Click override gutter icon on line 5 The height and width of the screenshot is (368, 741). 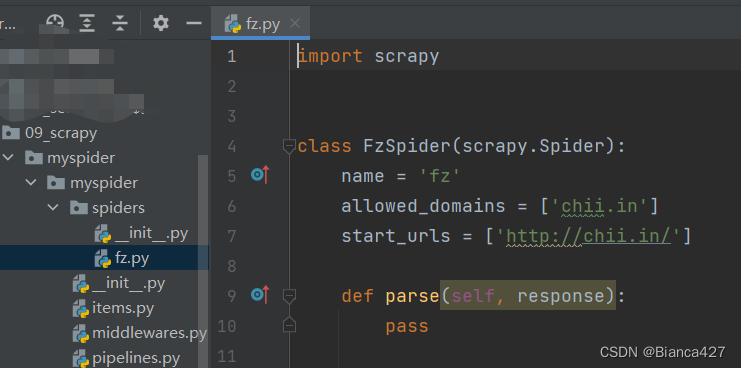(260, 175)
